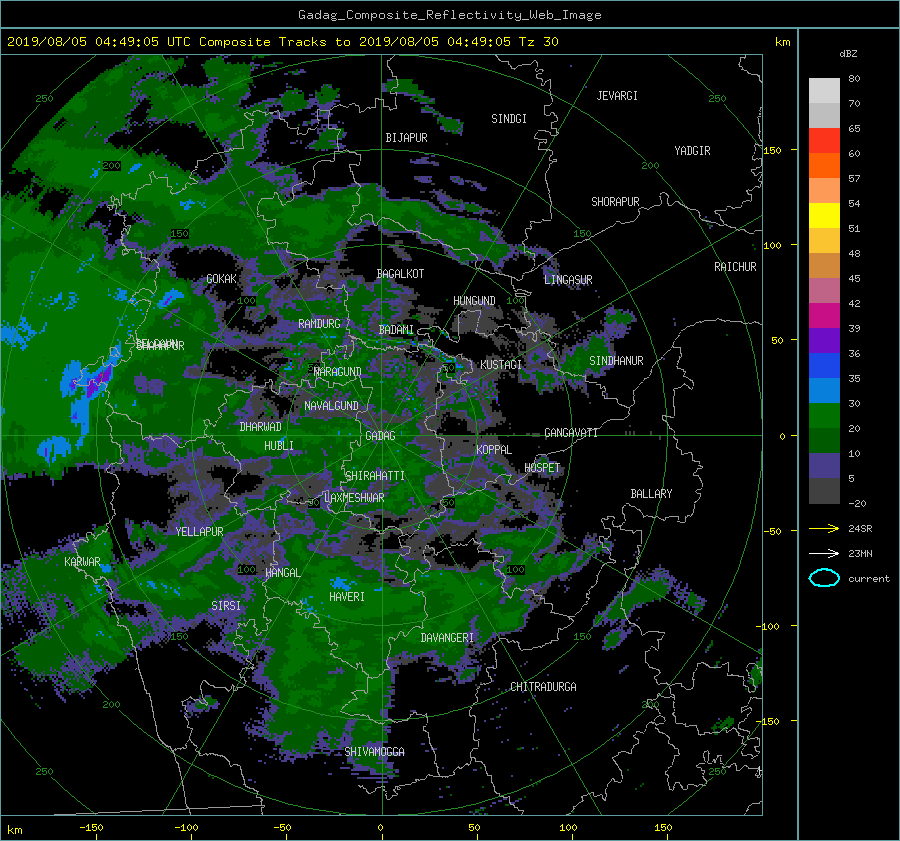Click the white 23MN arrow legend icon

[x=824, y=553]
